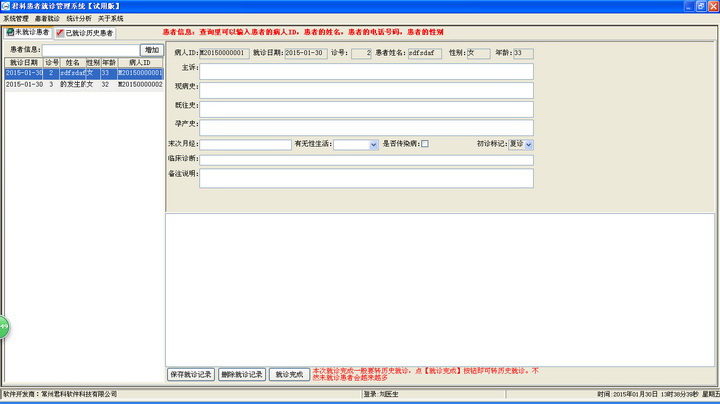Click the 末次月经 input field
Screen dimensions: 720x404
point(245,145)
